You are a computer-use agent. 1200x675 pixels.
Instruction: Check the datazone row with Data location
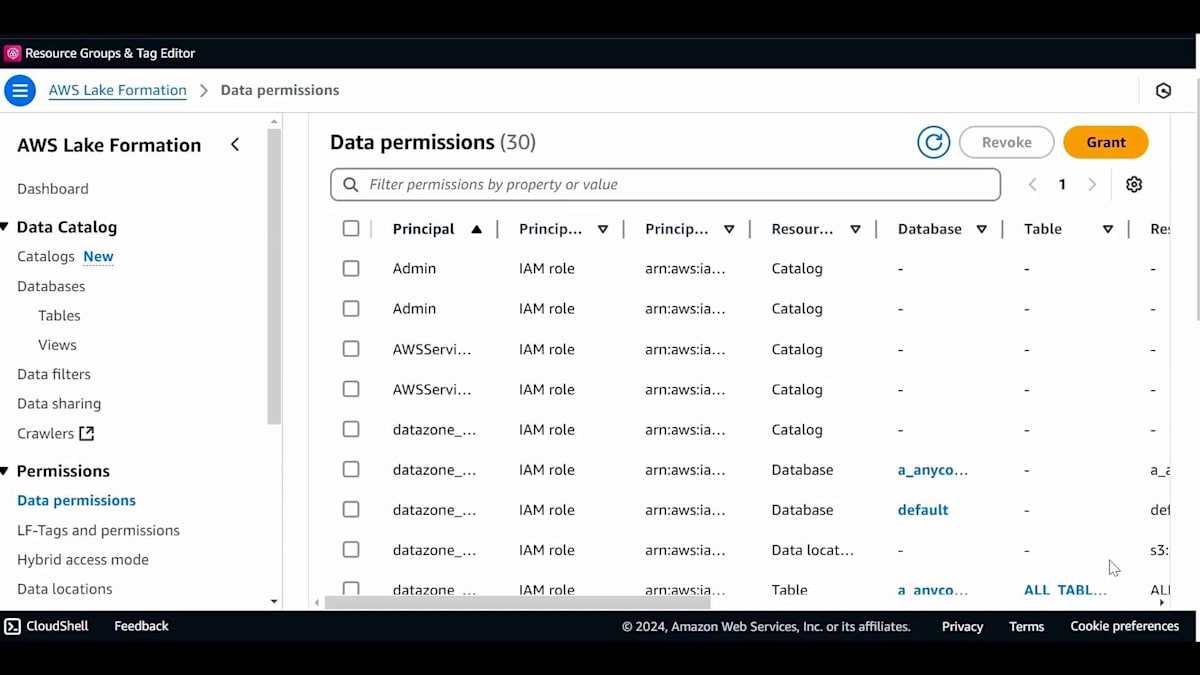coord(351,549)
